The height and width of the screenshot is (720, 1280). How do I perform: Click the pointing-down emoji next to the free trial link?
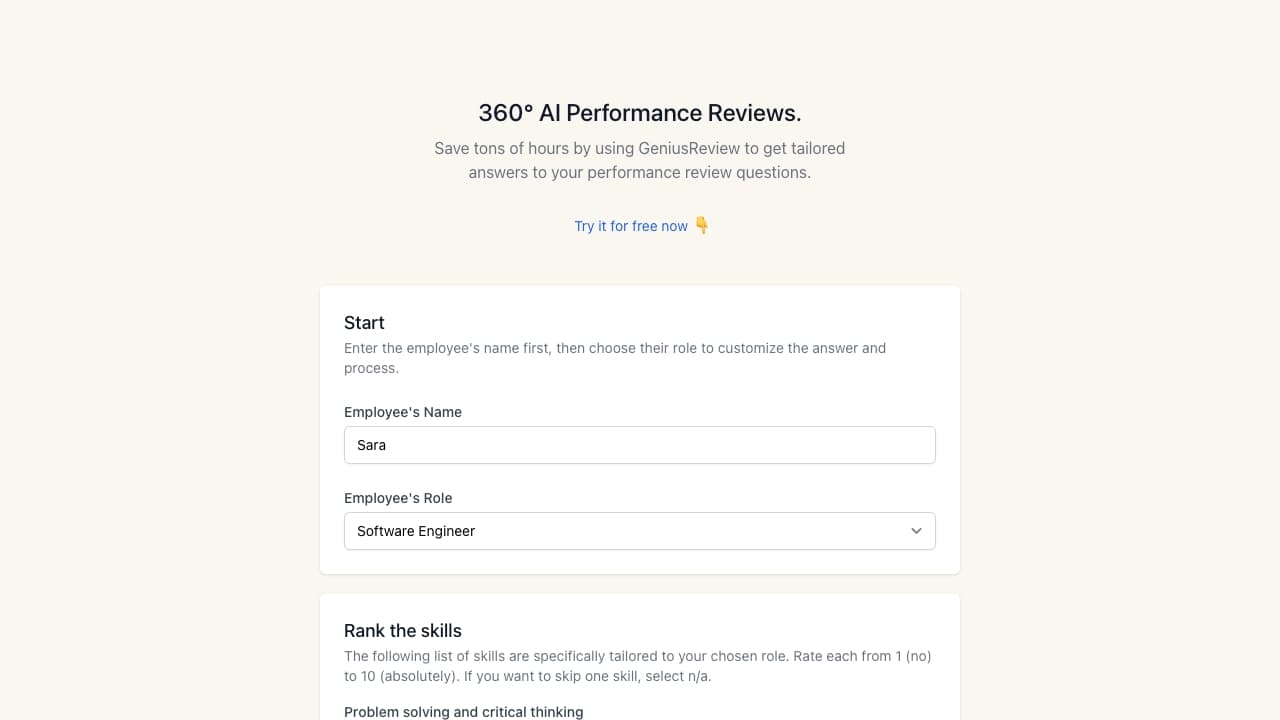(x=701, y=226)
